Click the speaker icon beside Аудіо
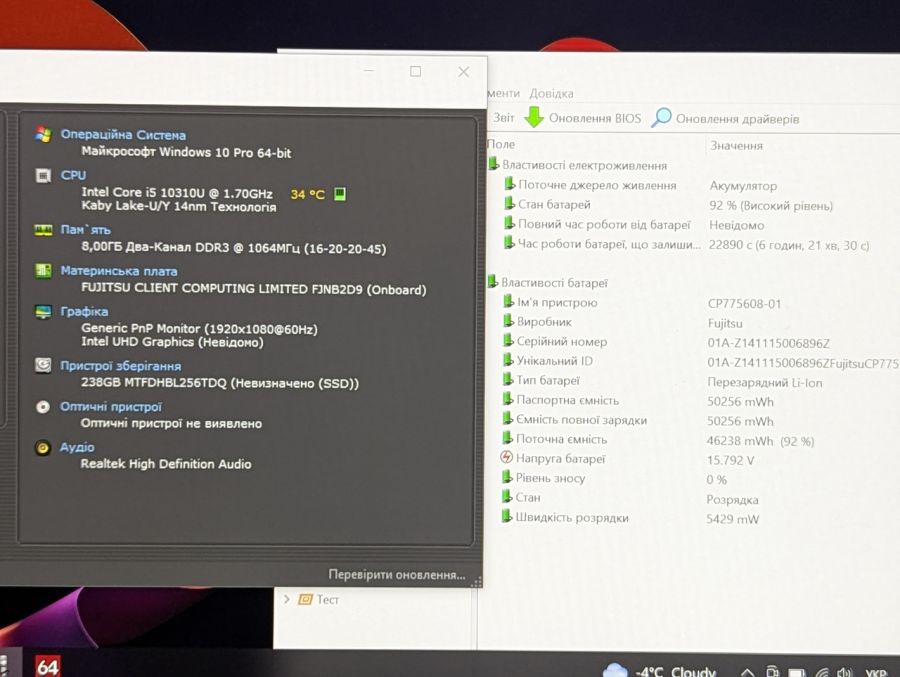This screenshot has width=900, height=677. (x=43, y=447)
